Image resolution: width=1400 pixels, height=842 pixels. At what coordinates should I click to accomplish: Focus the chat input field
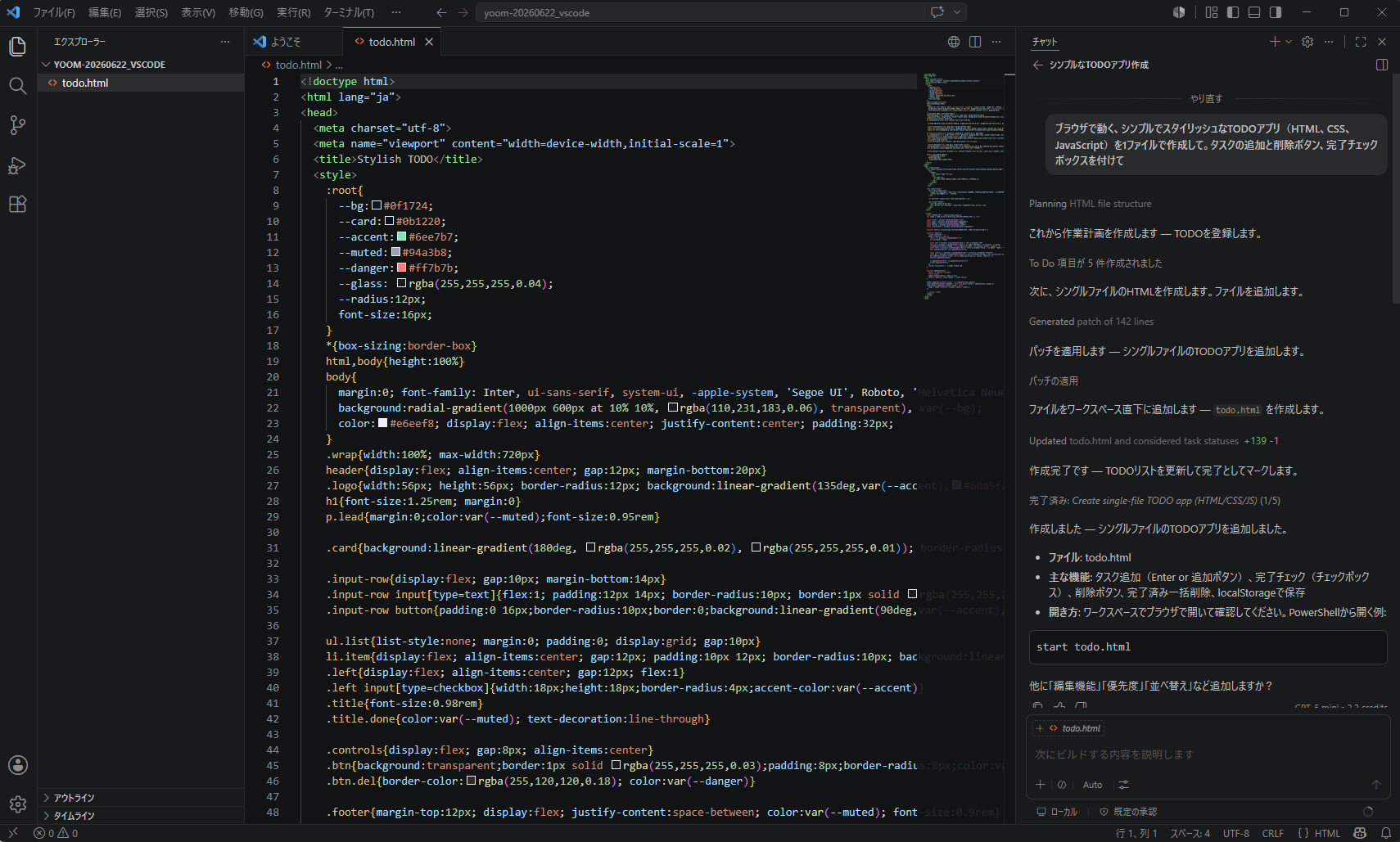pos(1208,754)
